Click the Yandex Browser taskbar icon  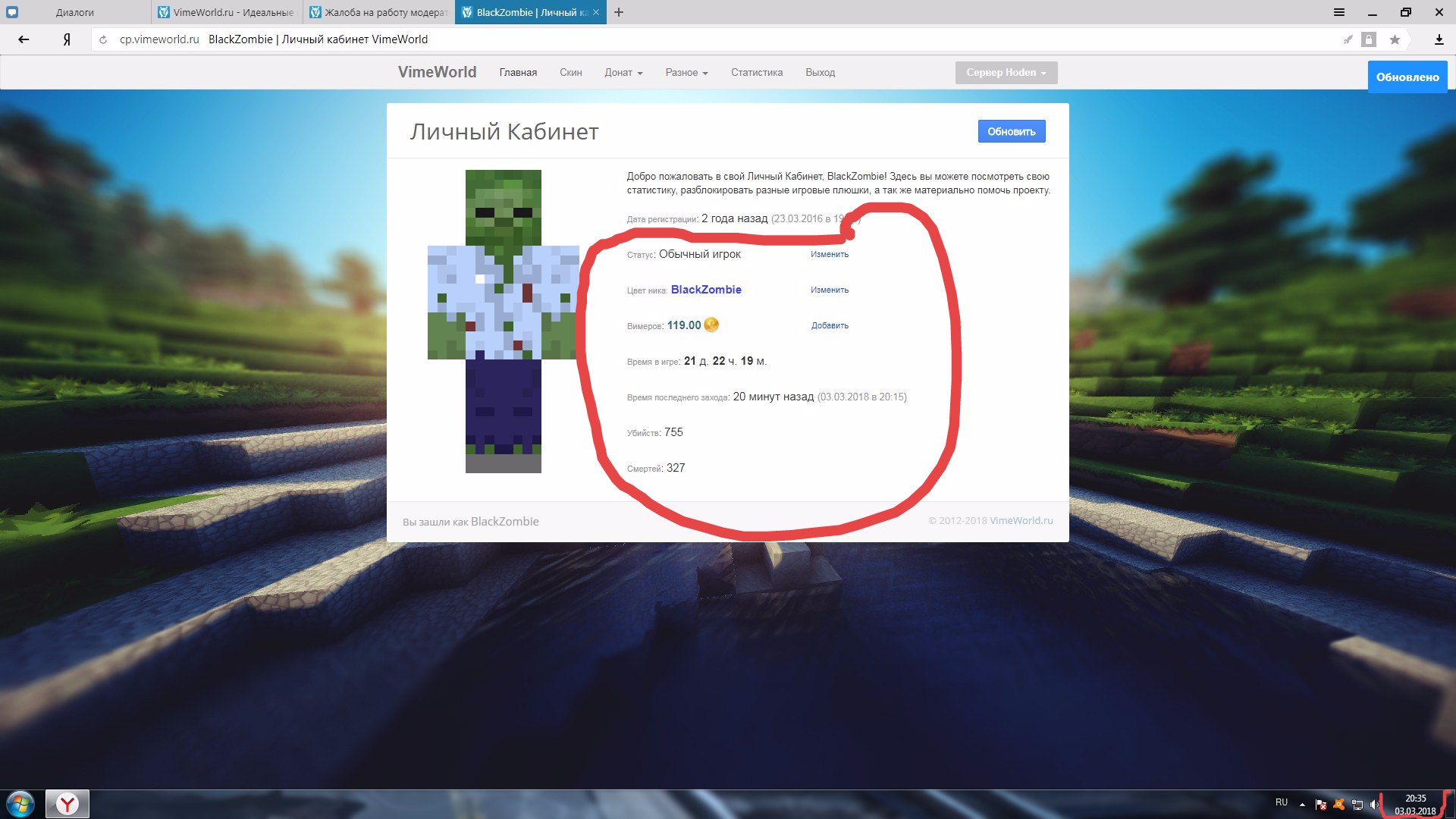coord(67,804)
